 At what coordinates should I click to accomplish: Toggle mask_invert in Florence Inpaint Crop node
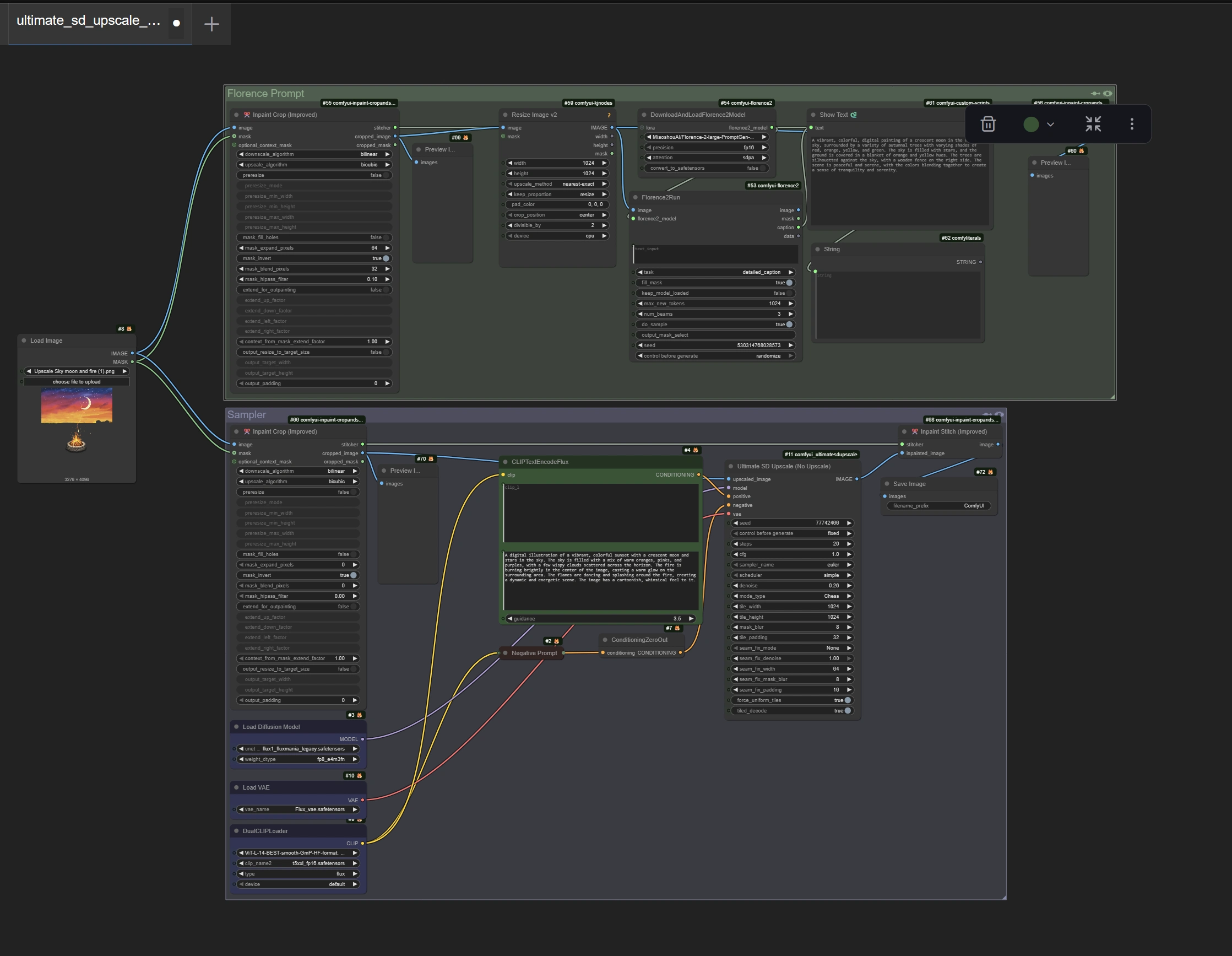pos(386,258)
